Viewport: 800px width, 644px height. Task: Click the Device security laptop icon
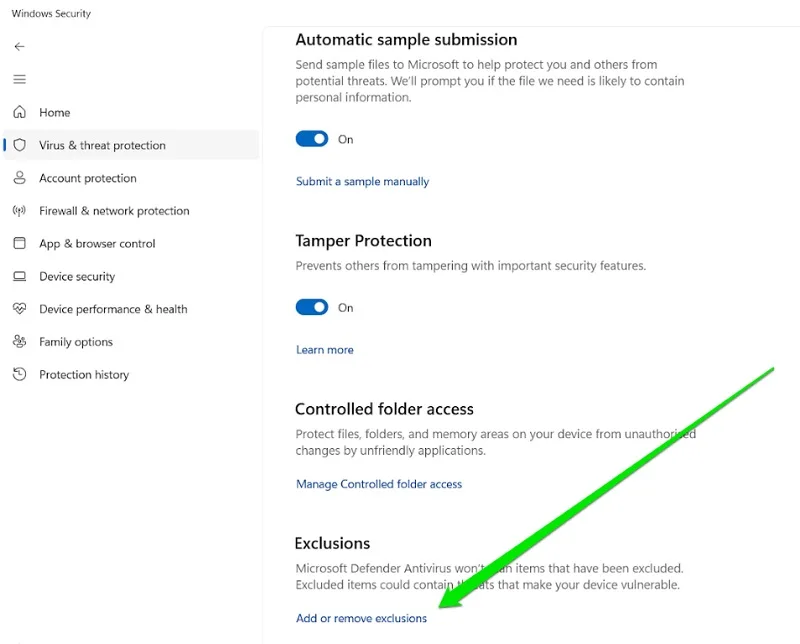click(x=19, y=276)
